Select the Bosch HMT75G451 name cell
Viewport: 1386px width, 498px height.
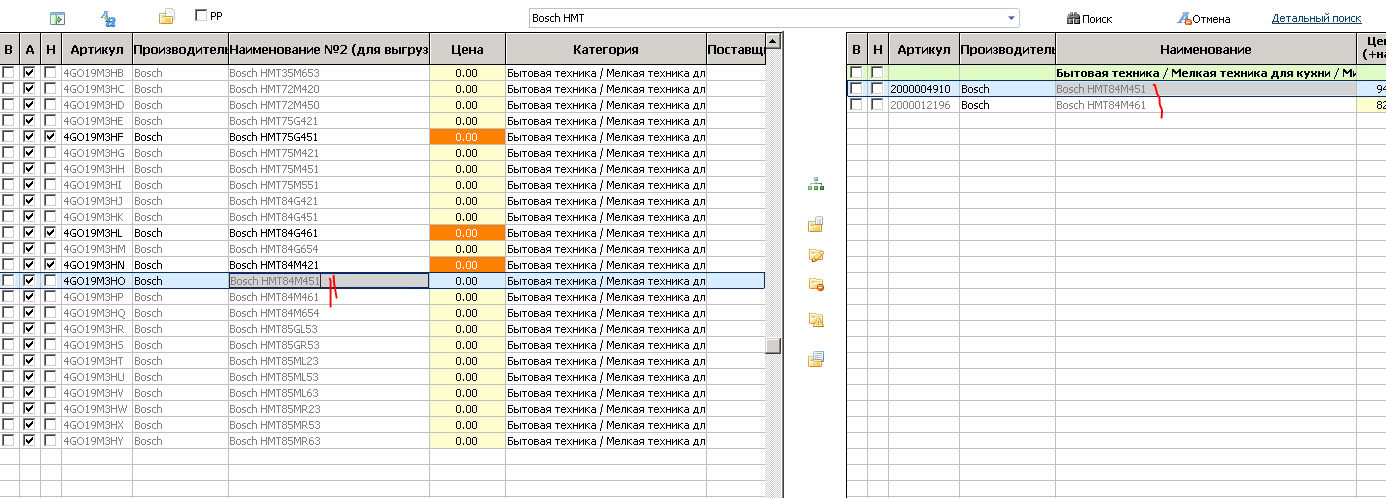329,137
